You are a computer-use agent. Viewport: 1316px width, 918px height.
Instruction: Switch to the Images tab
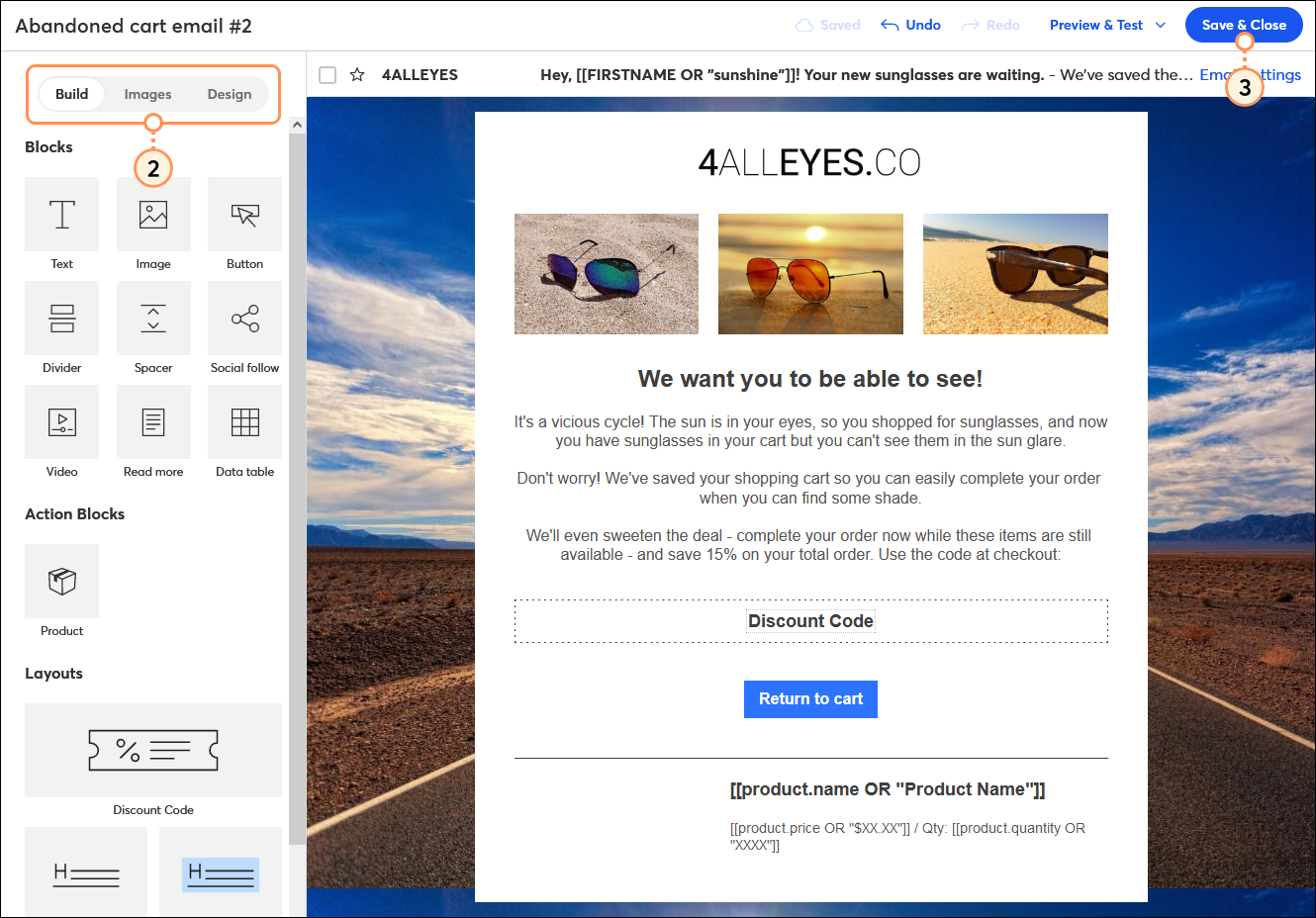tap(147, 94)
